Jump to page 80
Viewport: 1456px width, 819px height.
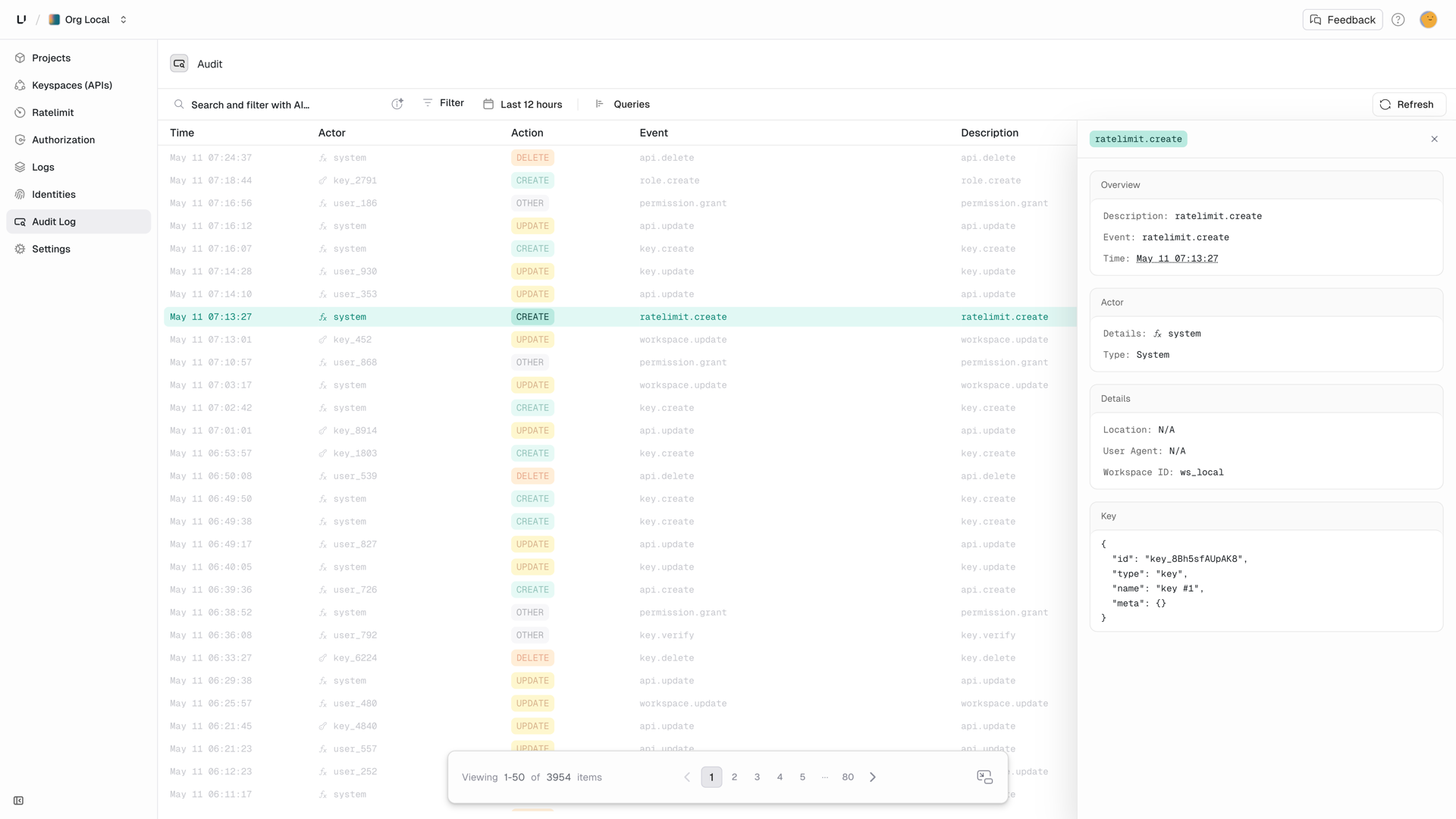tap(848, 777)
